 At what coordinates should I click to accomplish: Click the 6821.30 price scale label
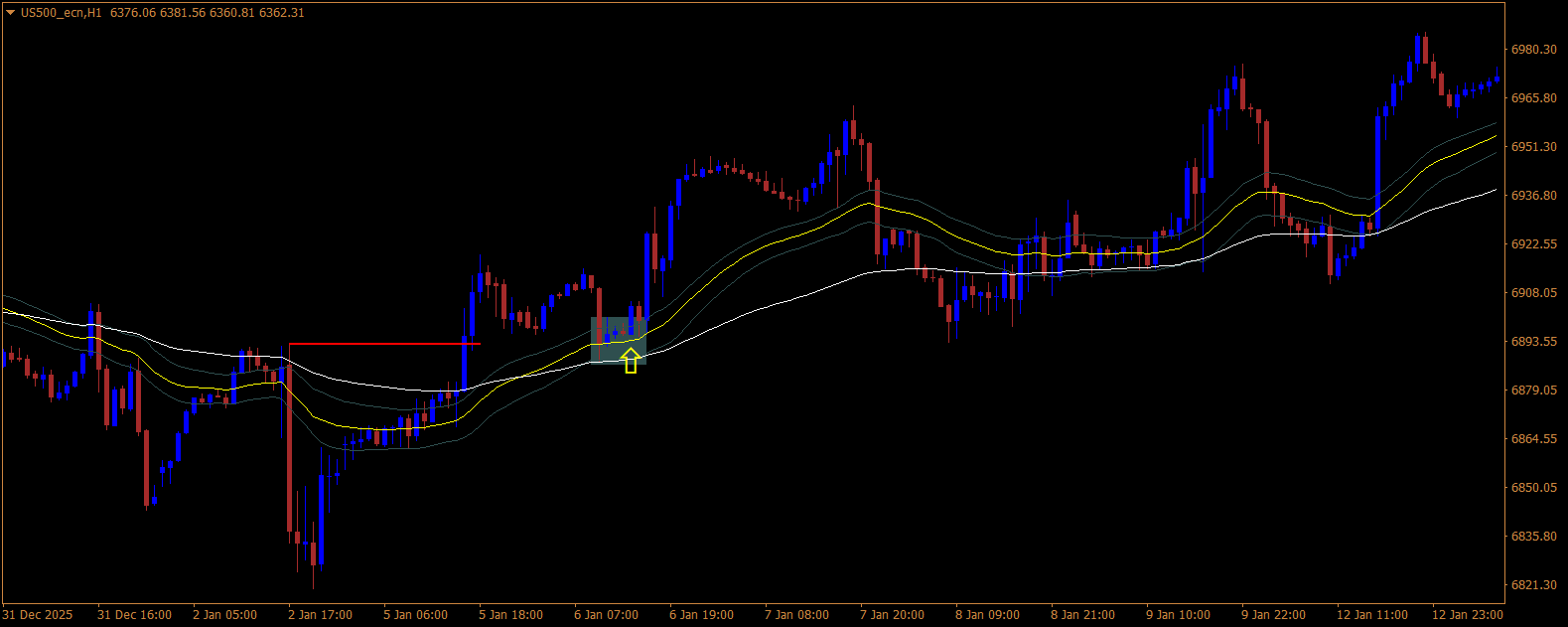(1532, 585)
